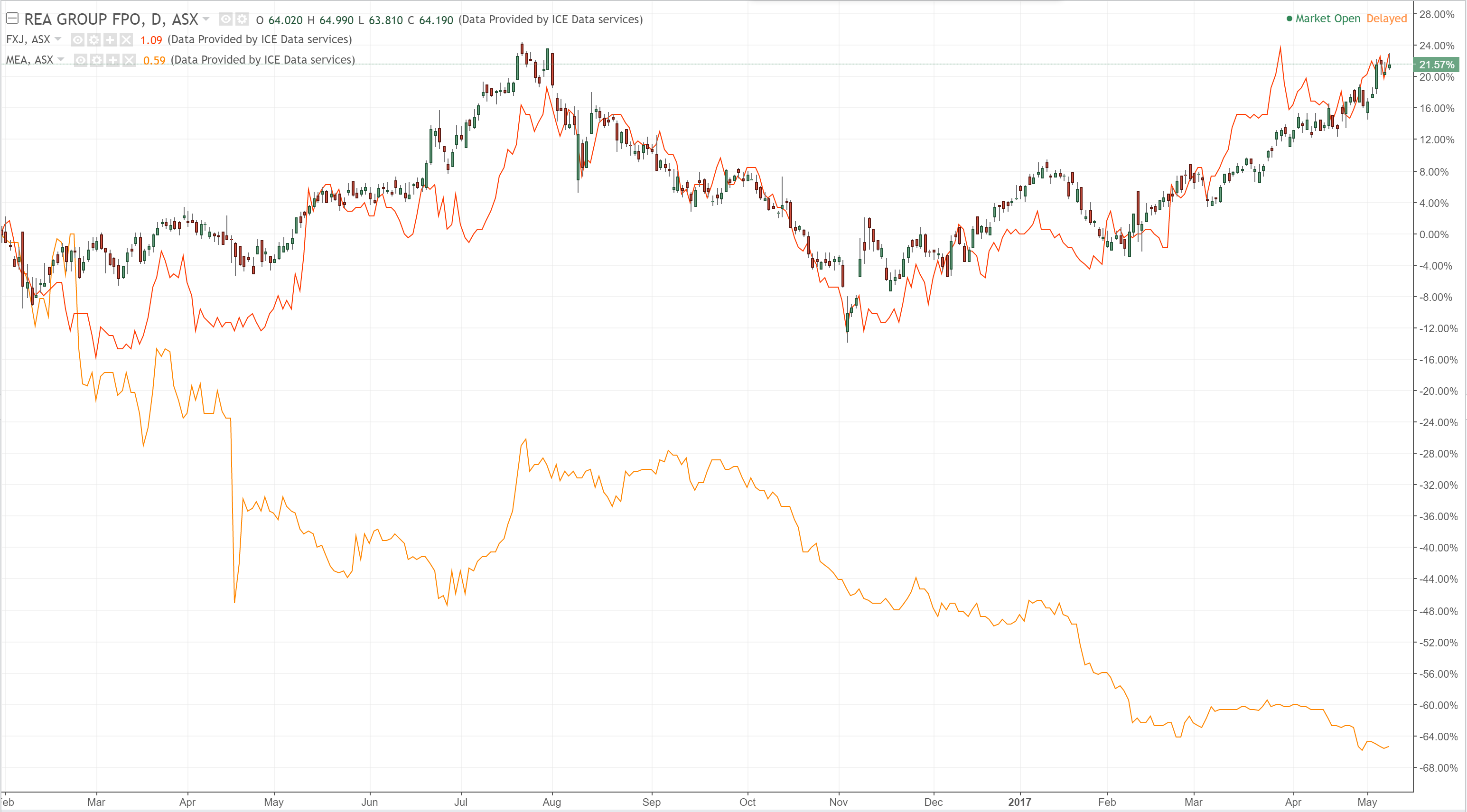The height and width of the screenshot is (812, 1467).
Task: Click the Delayed data label
Action: 1386,19
